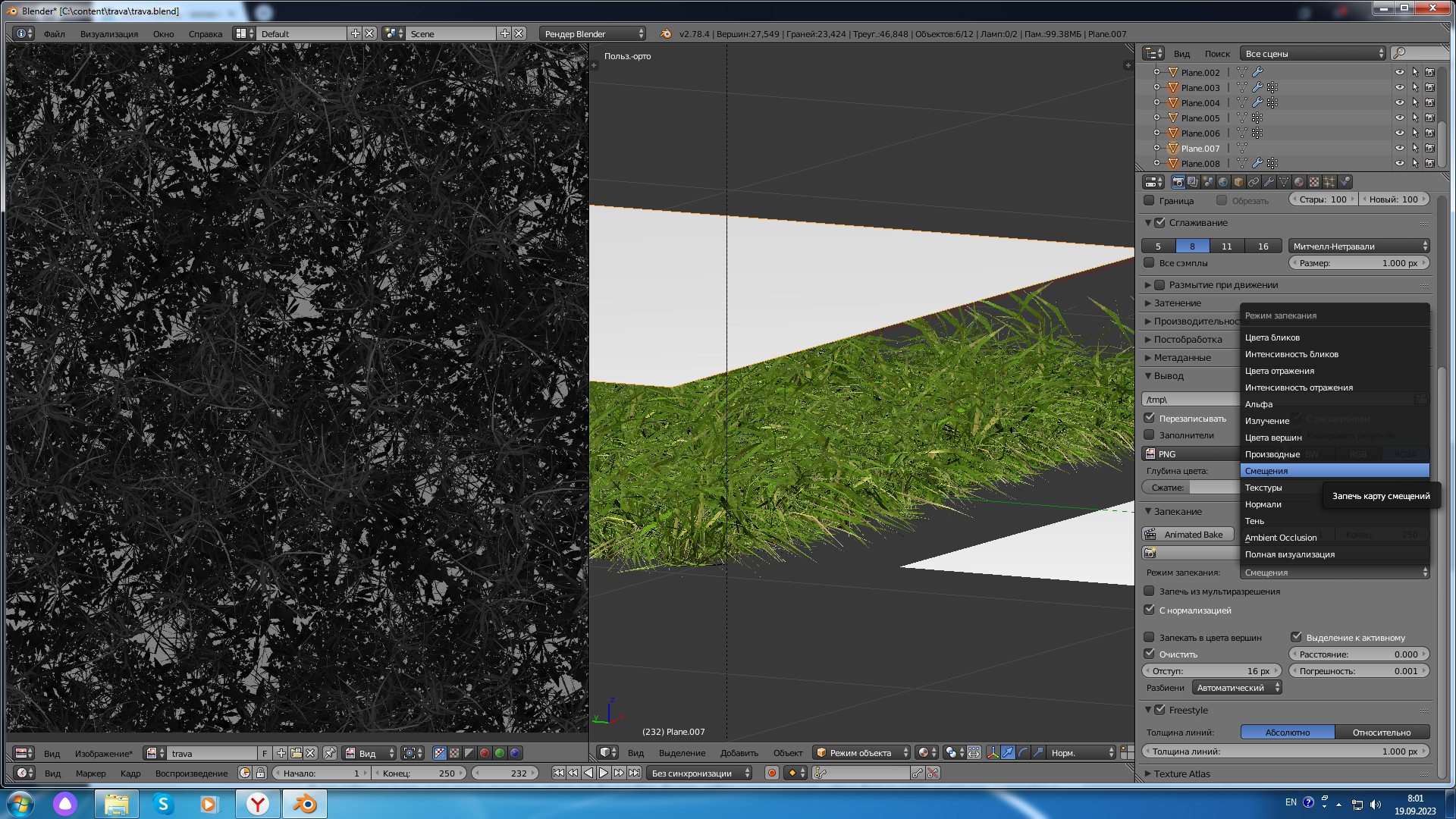Enable Все сэмплы checkbox
The height and width of the screenshot is (819, 1456).
(x=1149, y=263)
